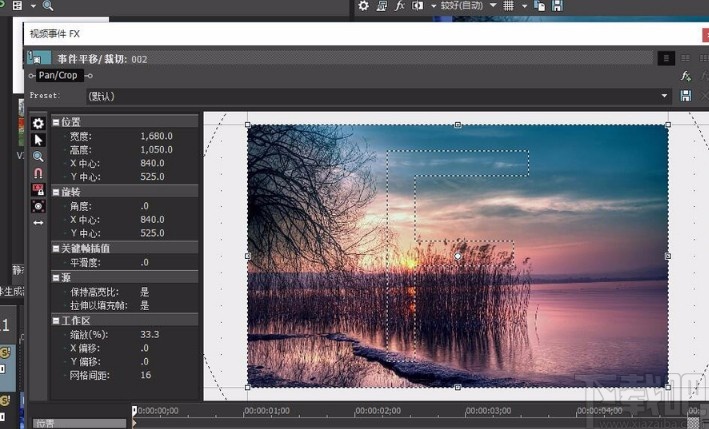Click bottom-center crop handle on image

pyautogui.click(x=458, y=387)
